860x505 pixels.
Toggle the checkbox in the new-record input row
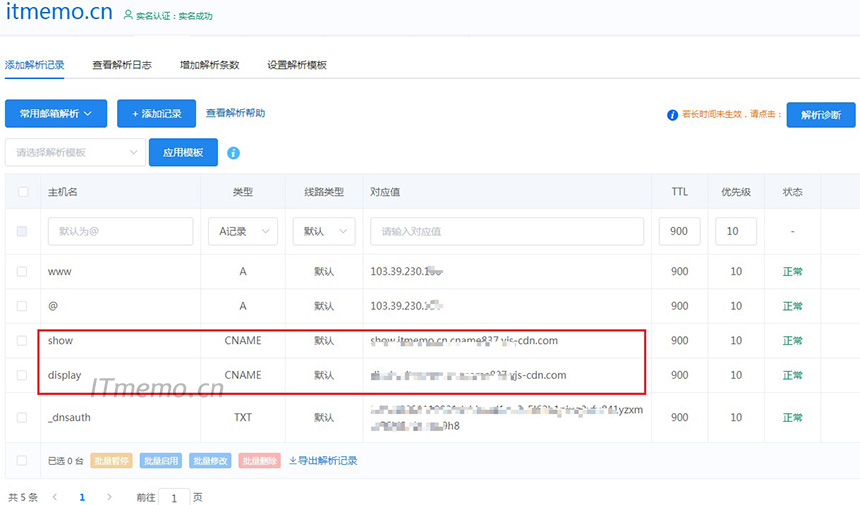(22, 231)
